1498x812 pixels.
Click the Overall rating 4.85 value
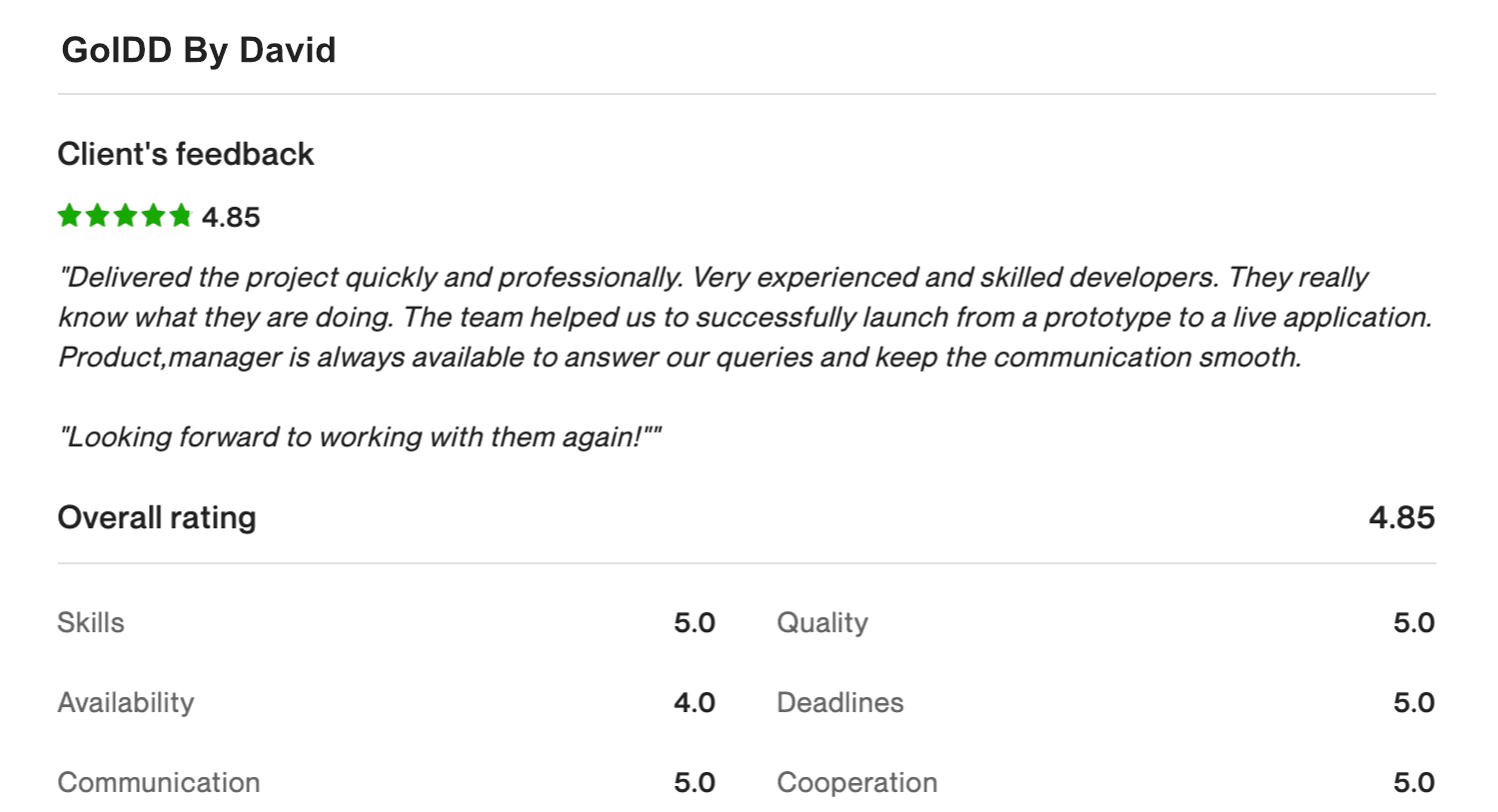[1402, 517]
